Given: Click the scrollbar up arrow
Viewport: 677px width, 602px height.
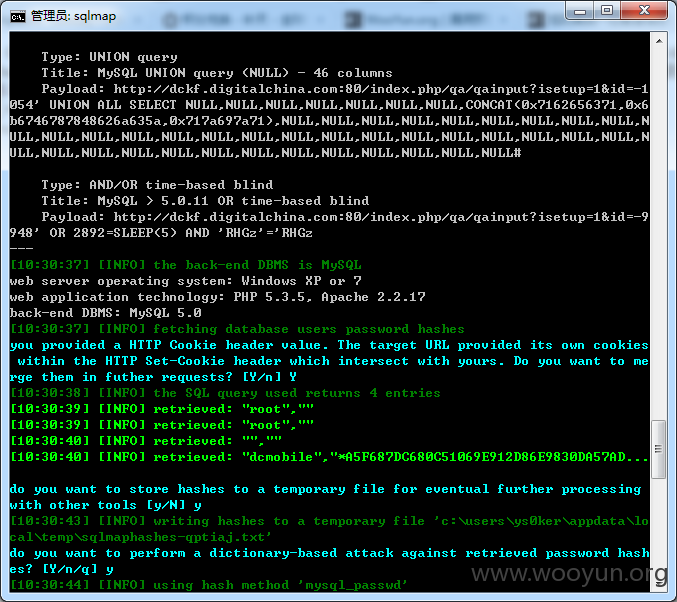Looking at the screenshot, I should [659, 41].
